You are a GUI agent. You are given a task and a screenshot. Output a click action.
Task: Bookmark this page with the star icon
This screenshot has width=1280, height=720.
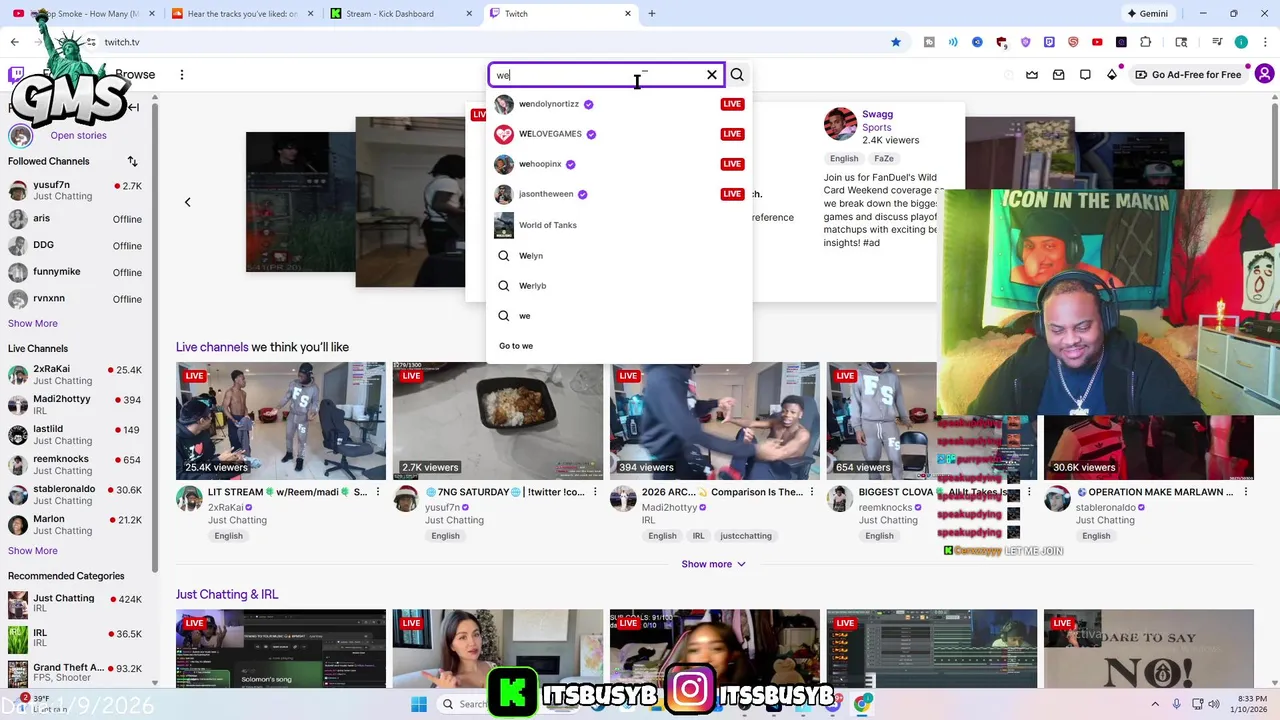point(896,42)
